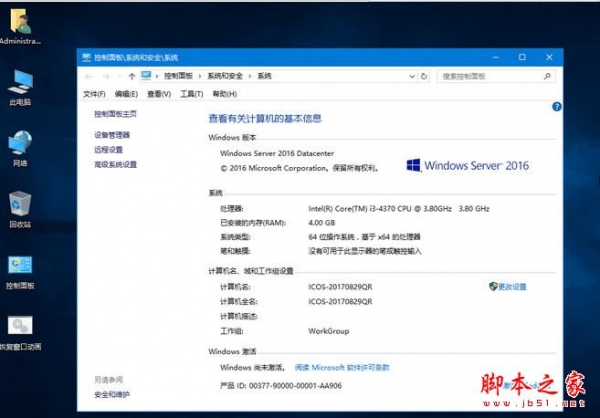Click the back navigation arrow

88,77
